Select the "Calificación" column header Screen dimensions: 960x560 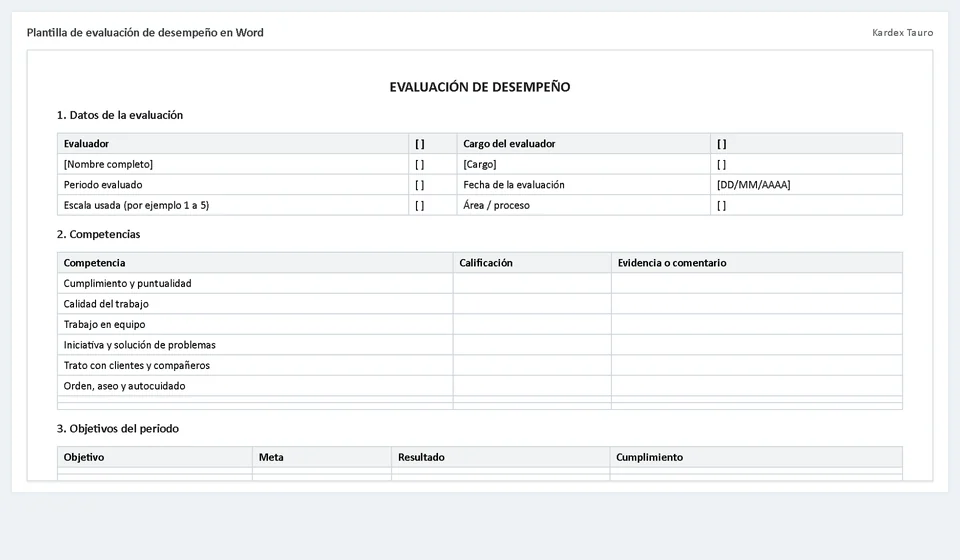tap(532, 263)
